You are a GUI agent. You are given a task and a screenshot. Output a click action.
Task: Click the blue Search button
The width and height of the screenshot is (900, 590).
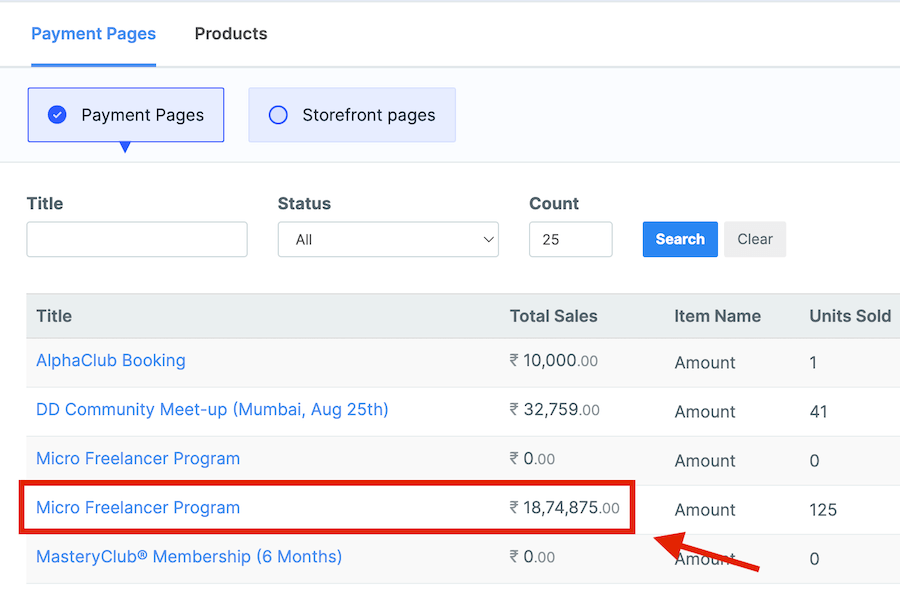click(680, 239)
